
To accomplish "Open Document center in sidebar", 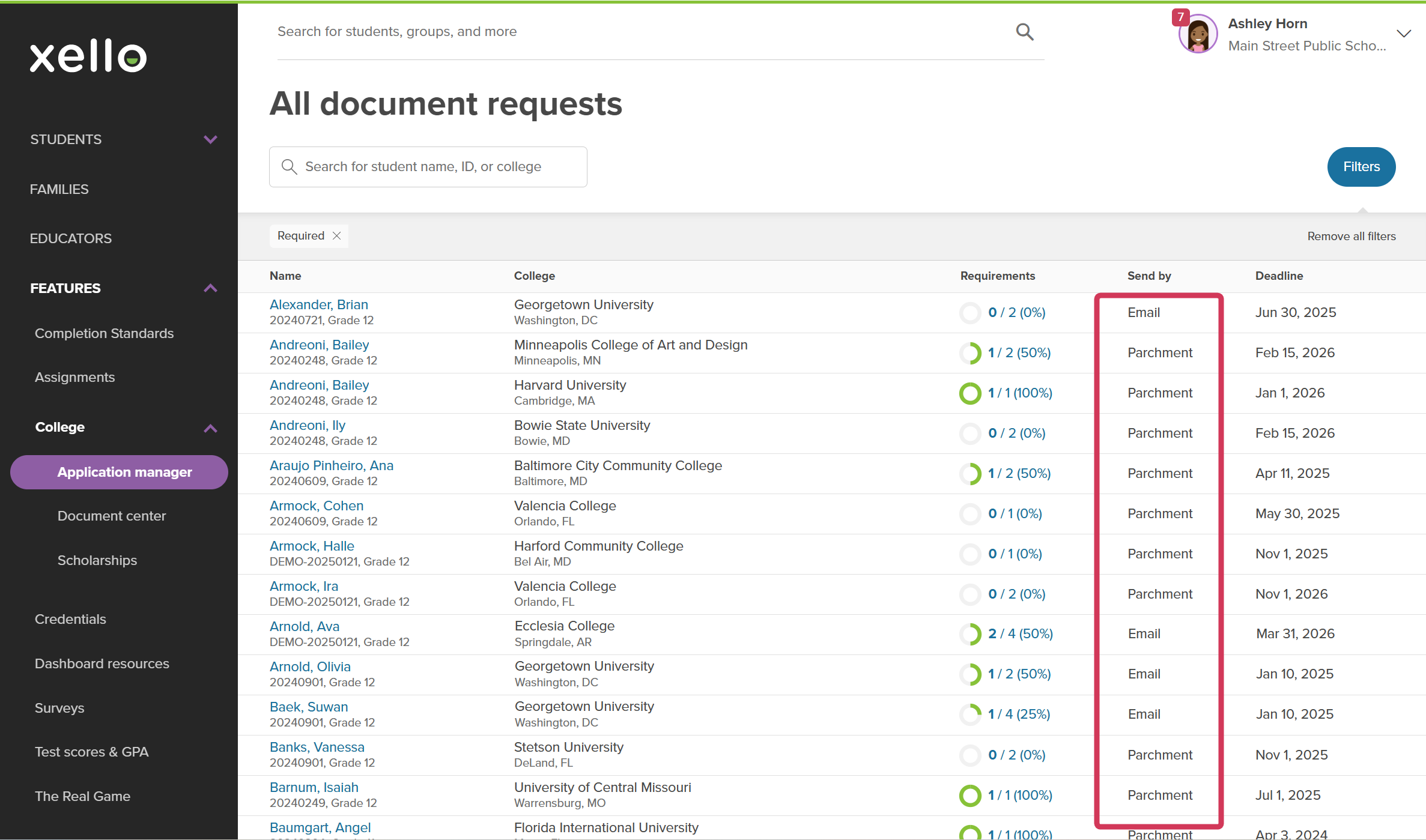I will click(112, 516).
